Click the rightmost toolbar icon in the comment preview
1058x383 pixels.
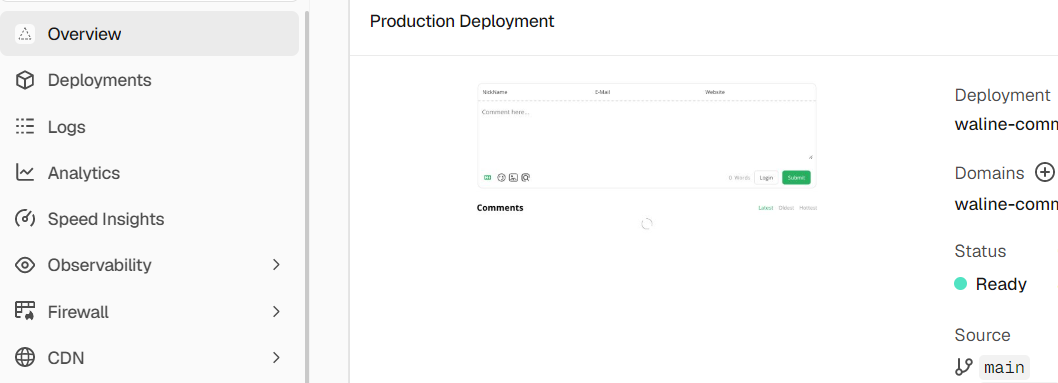tap(526, 177)
